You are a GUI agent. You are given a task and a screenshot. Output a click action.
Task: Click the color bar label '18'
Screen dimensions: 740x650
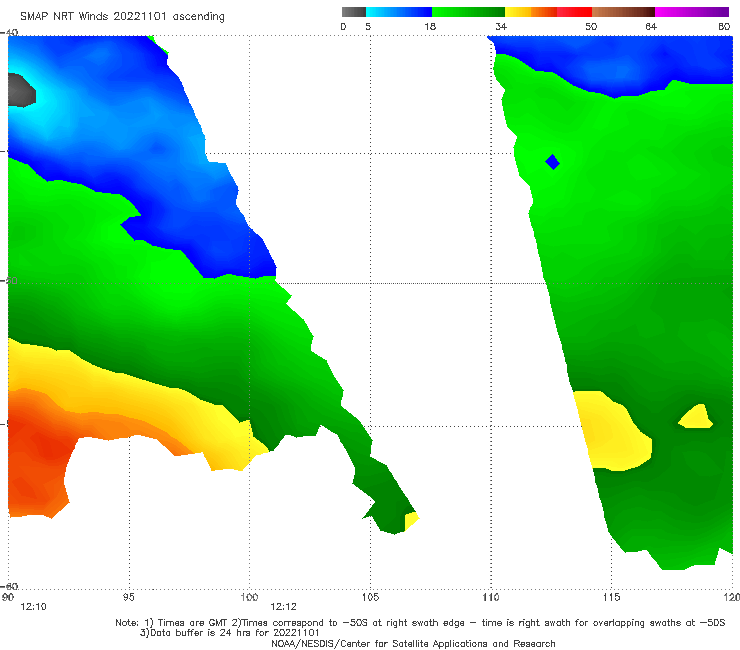[x=430, y=27]
